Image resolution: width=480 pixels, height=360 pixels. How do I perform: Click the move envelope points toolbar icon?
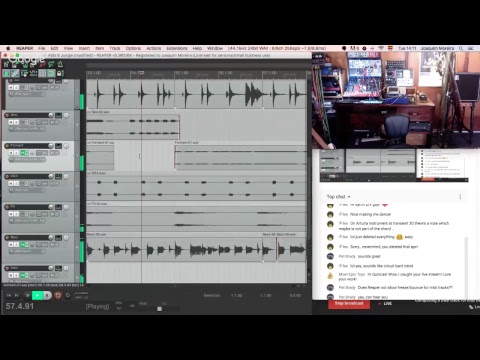(33, 73)
